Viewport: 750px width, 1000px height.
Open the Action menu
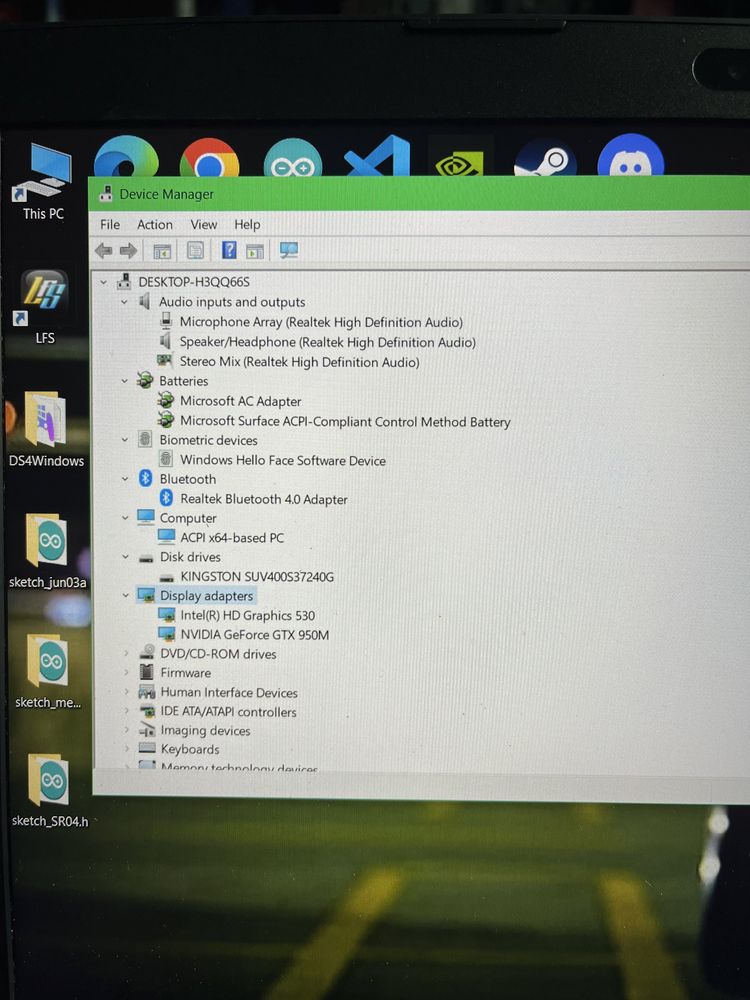point(155,224)
